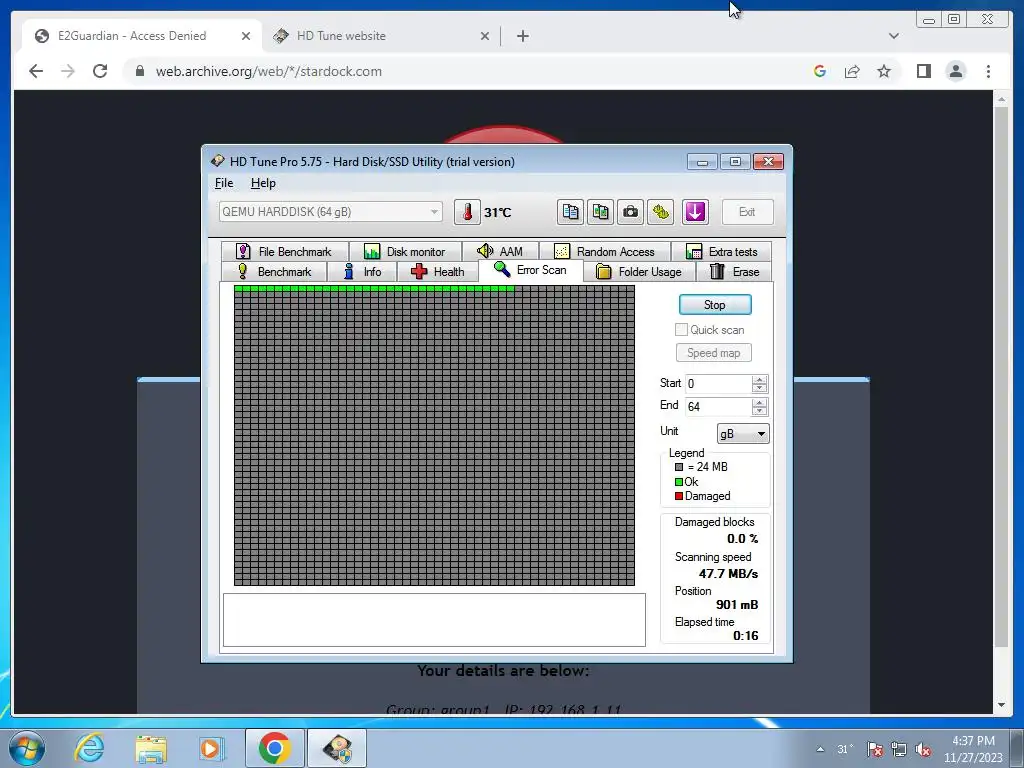Open the Help menu in HD Tune
This screenshot has height=768, width=1024.
[x=263, y=184]
